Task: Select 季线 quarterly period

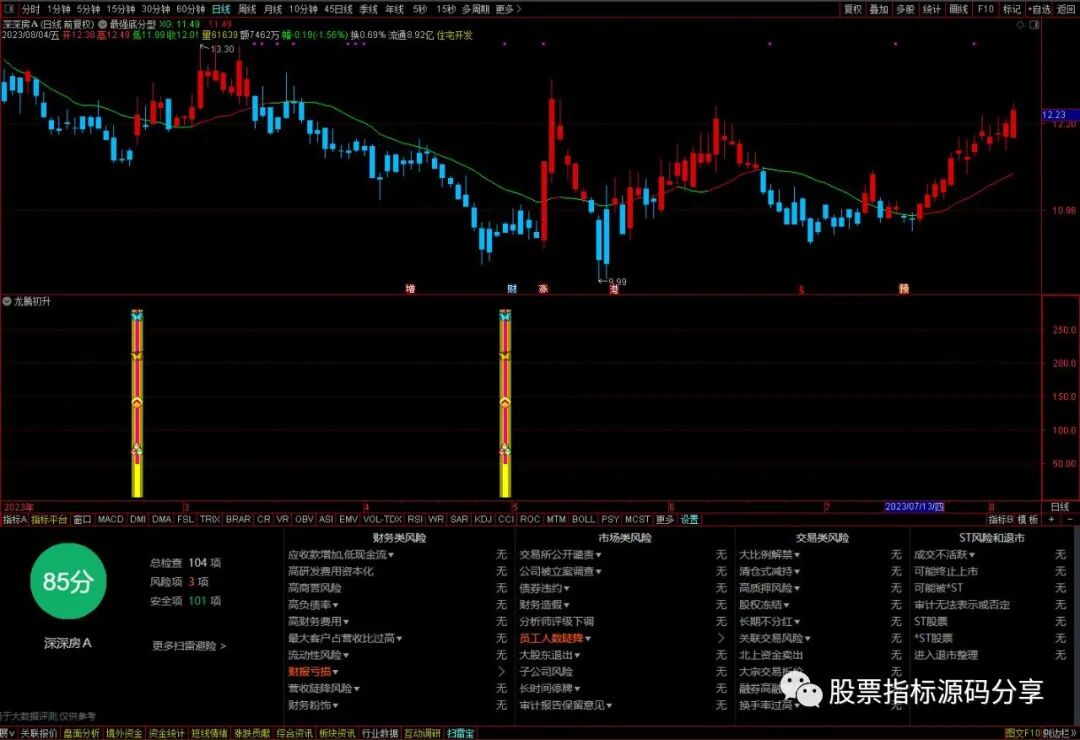Action: tap(368, 9)
